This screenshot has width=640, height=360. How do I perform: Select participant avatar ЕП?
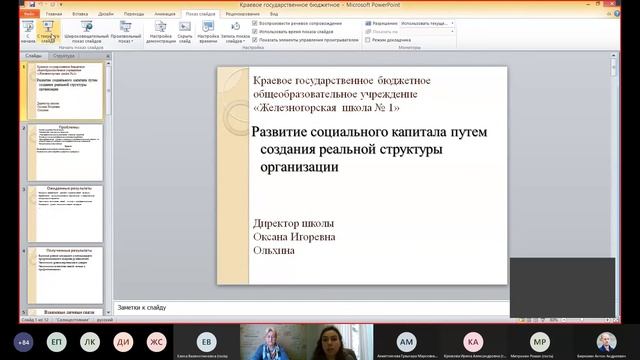pos(56,342)
